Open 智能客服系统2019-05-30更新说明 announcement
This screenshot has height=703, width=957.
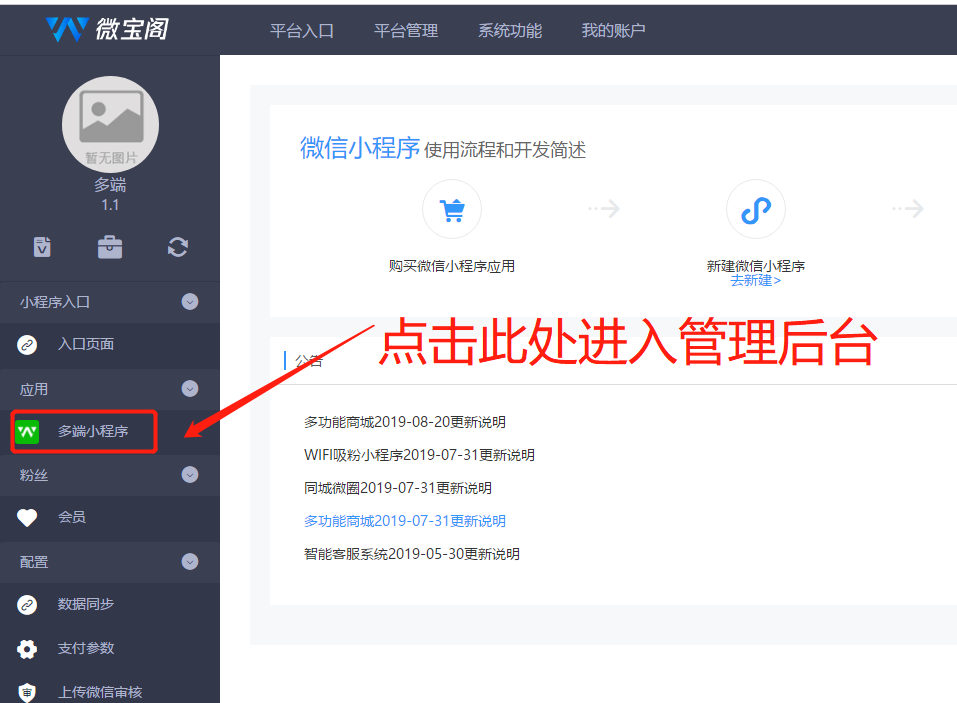412,554
